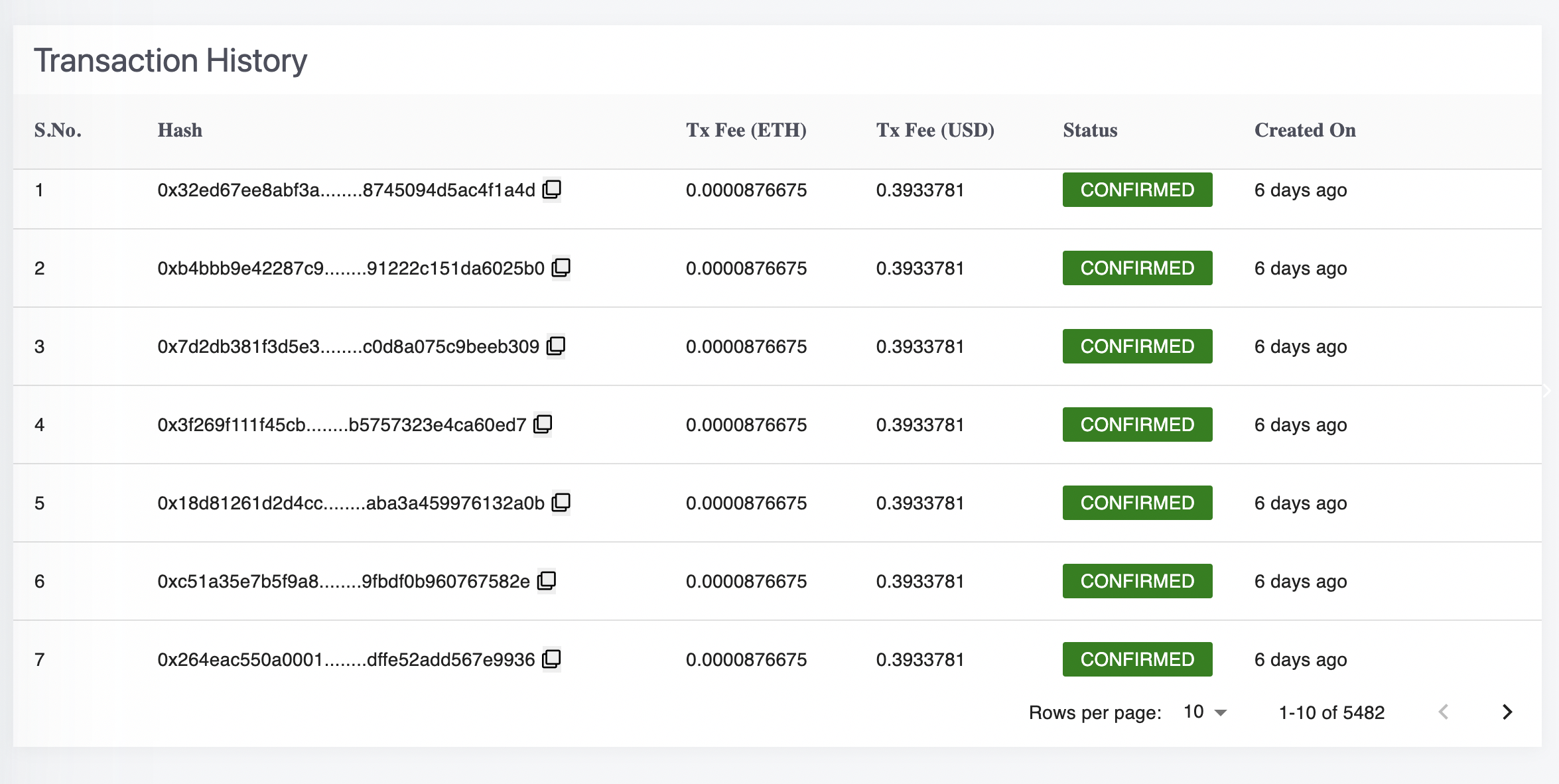This screenshot has height=784, width=1559.
Task: Click the Tx Fee (USD) column header
Action: pyautogui.click(x=935, y=130)
